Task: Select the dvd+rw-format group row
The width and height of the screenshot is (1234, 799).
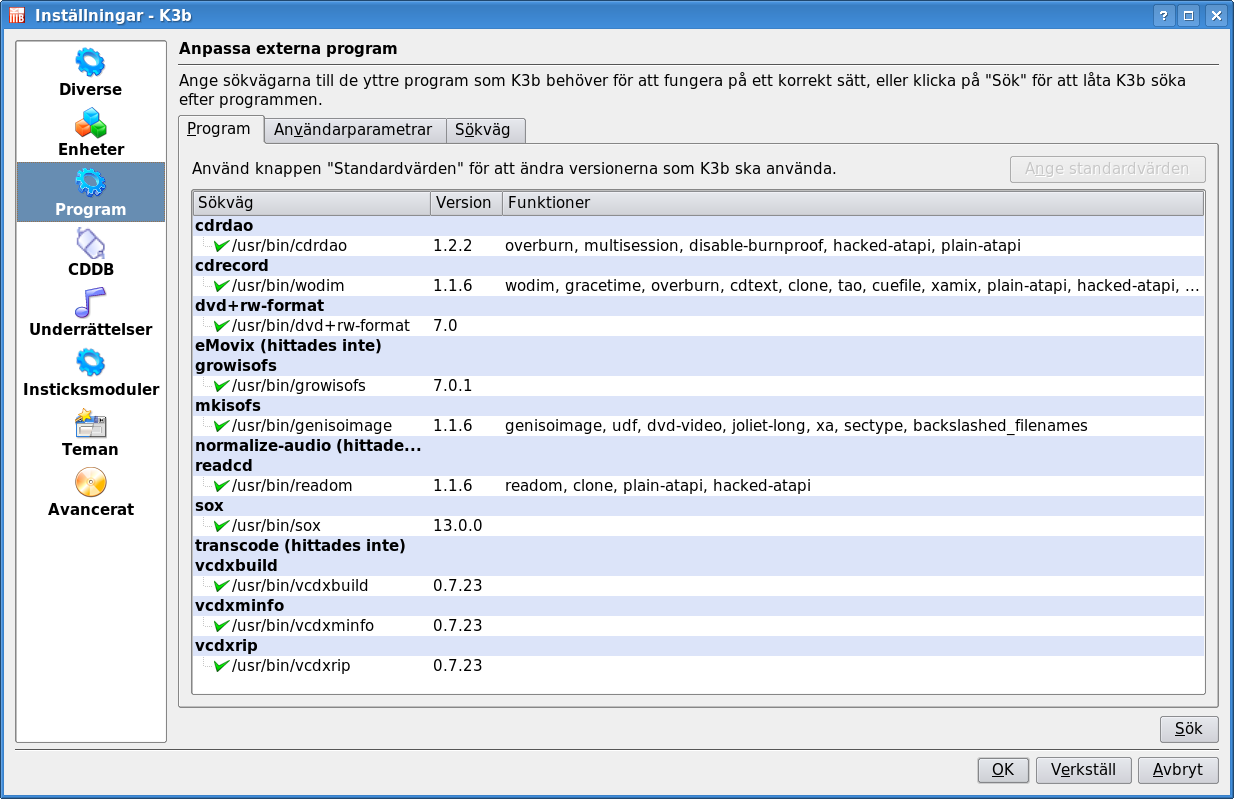Action: (x=698, y=305)
